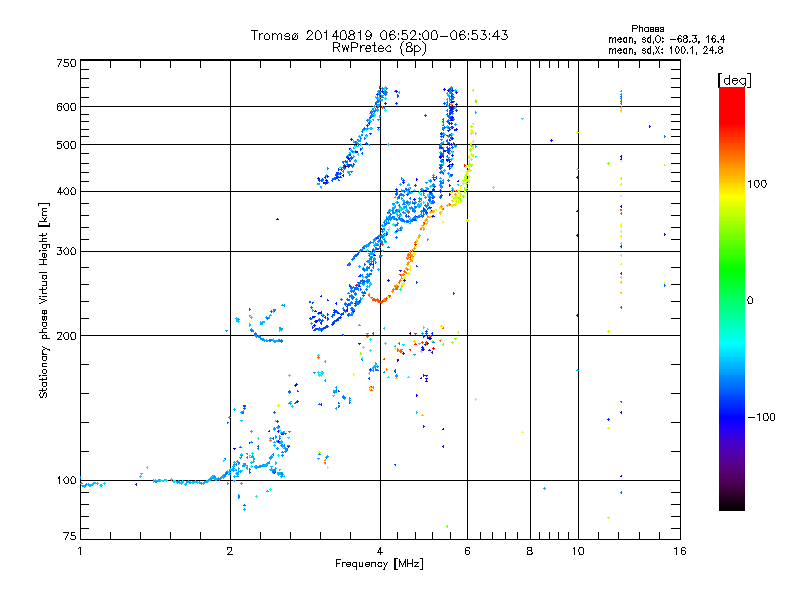Click the y-axis '100' height tick label
Image resolution: width=800 pixels, height=600 pixels.
(x=66, y=480)
